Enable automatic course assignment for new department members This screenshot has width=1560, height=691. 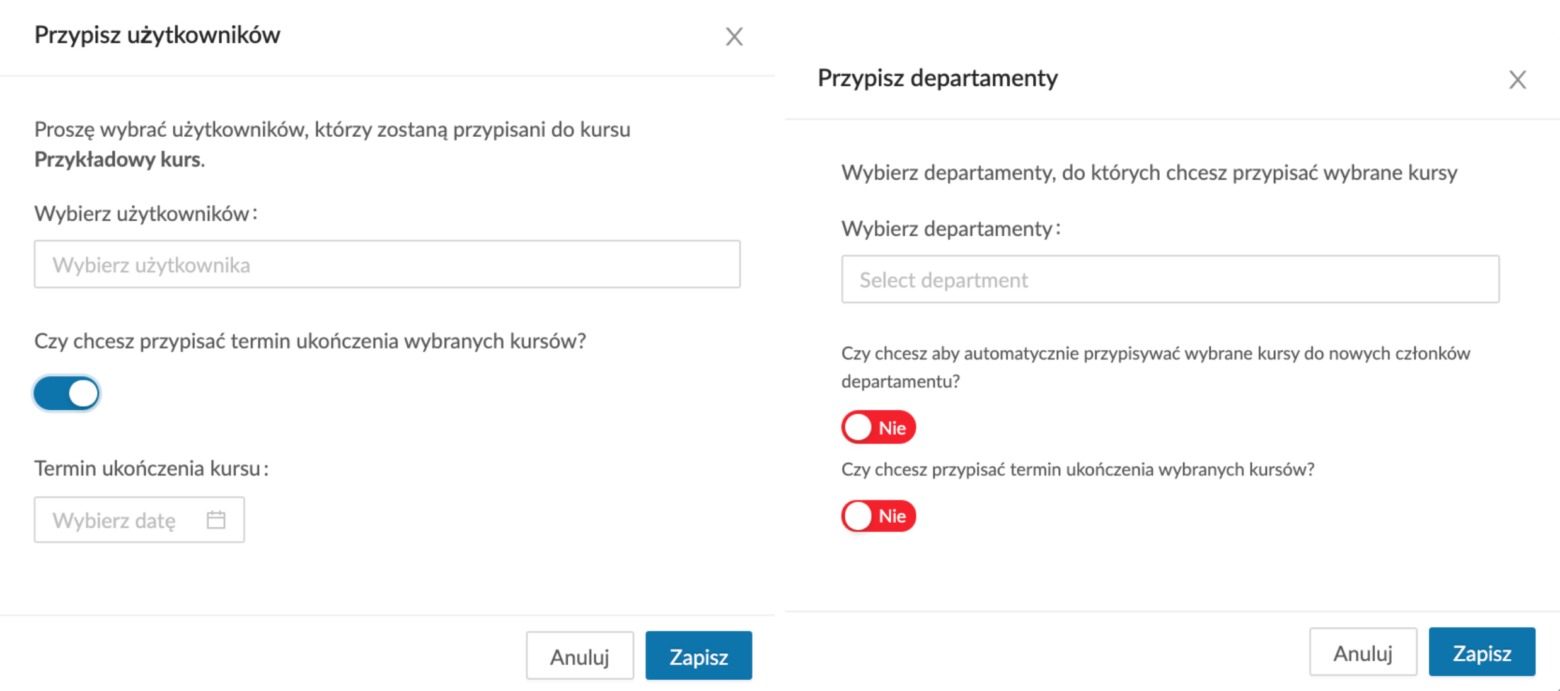point(878,427)
